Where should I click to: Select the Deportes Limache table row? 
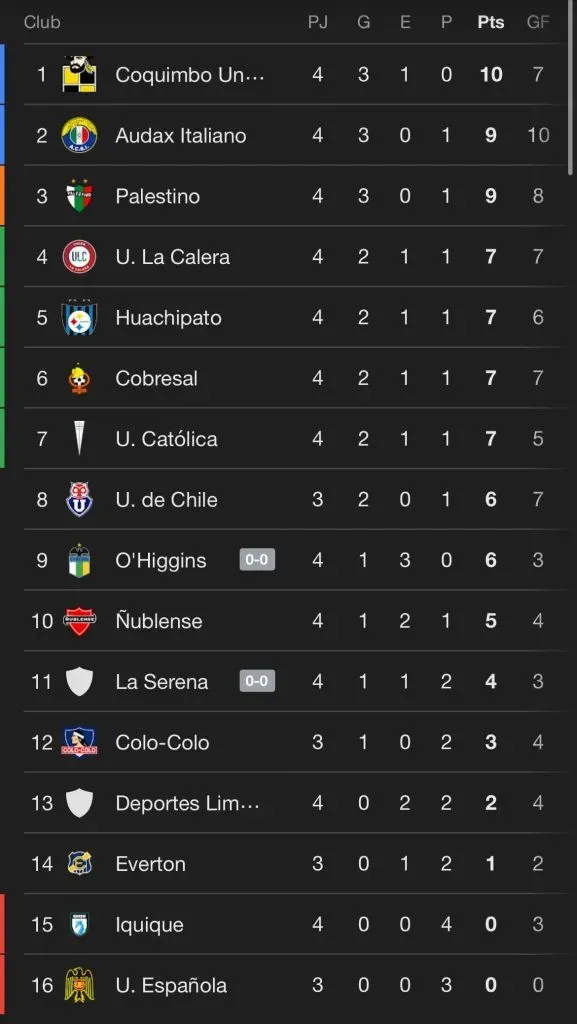(294, 803)
